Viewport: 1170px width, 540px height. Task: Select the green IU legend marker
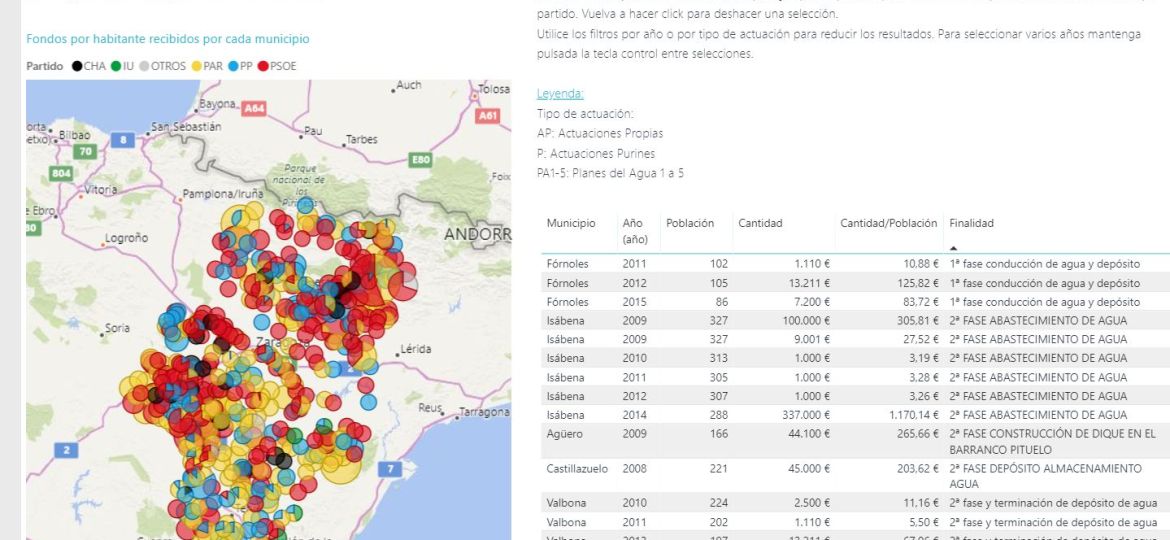[116, 66]
